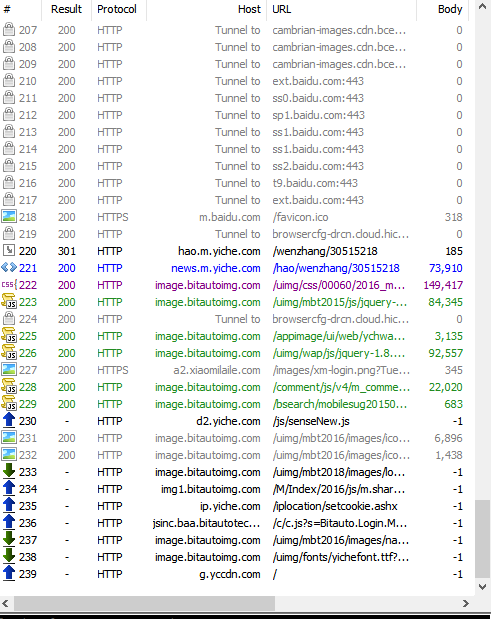This screenshot has height=619, width=491.
Task: Click the green download arrow of session 233
Action: (x=9, y=471)
